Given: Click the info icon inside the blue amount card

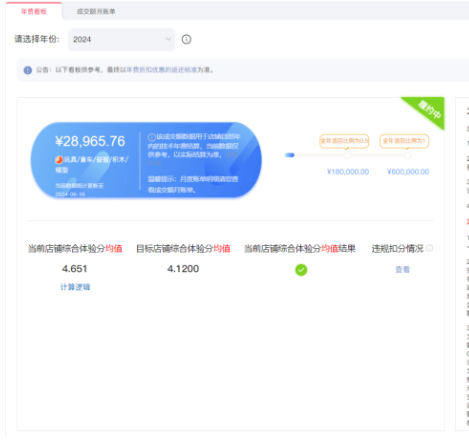Looking at the screenshot, I should pos(152,137).
